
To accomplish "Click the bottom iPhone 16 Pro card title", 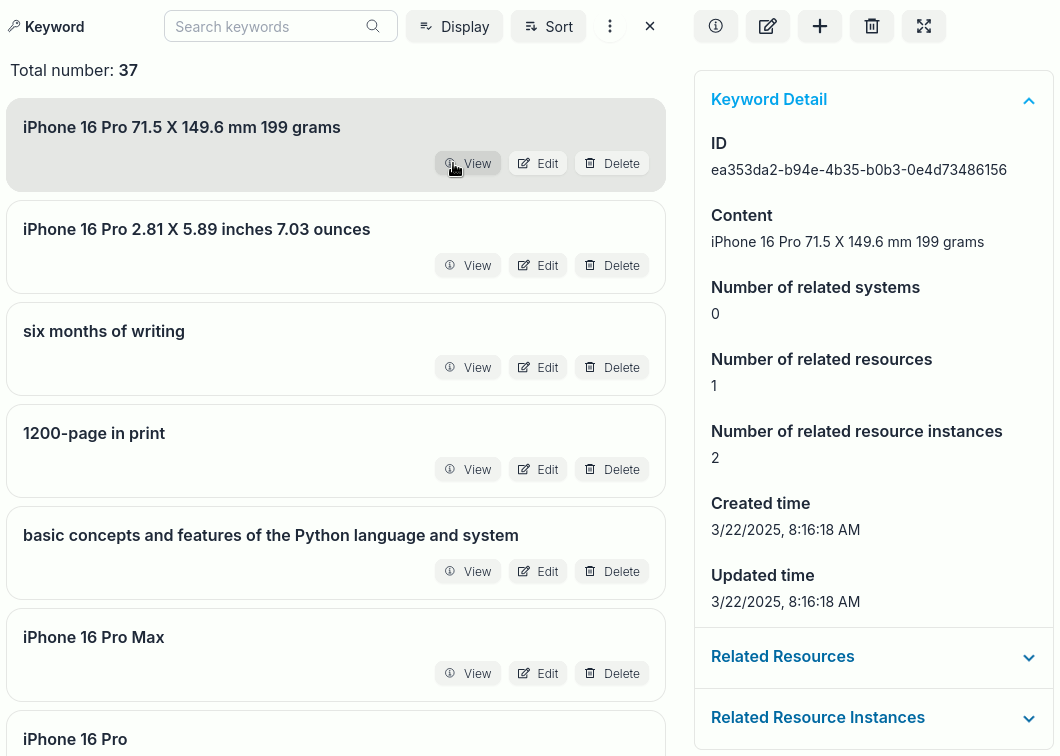I will tap(75, 740).
